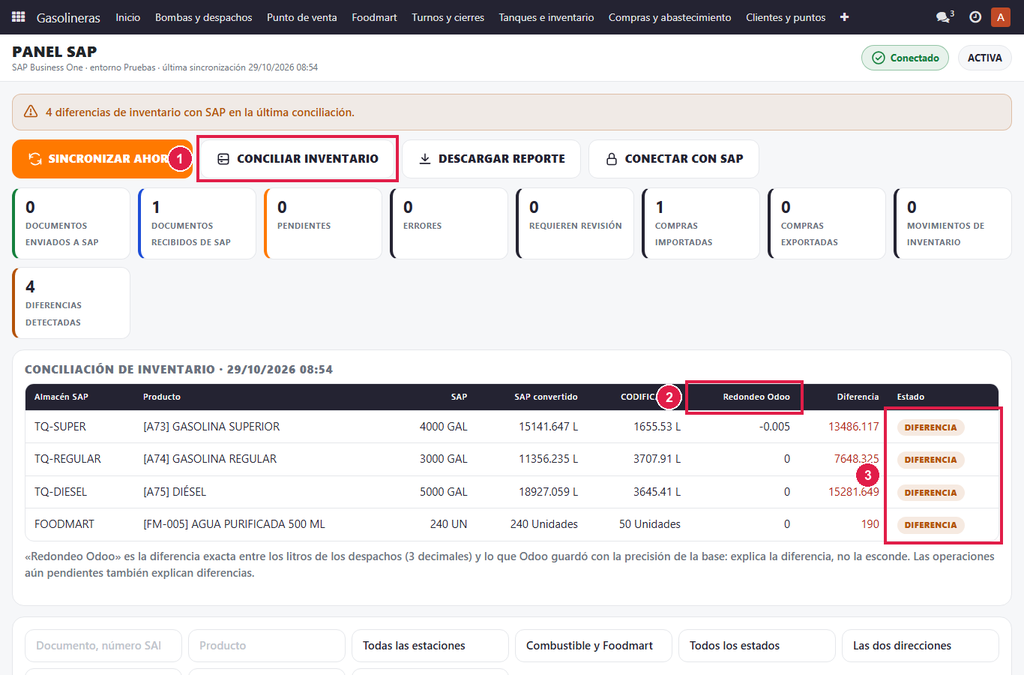Click the ACTIVA status badge

click(x=984, y=58)
